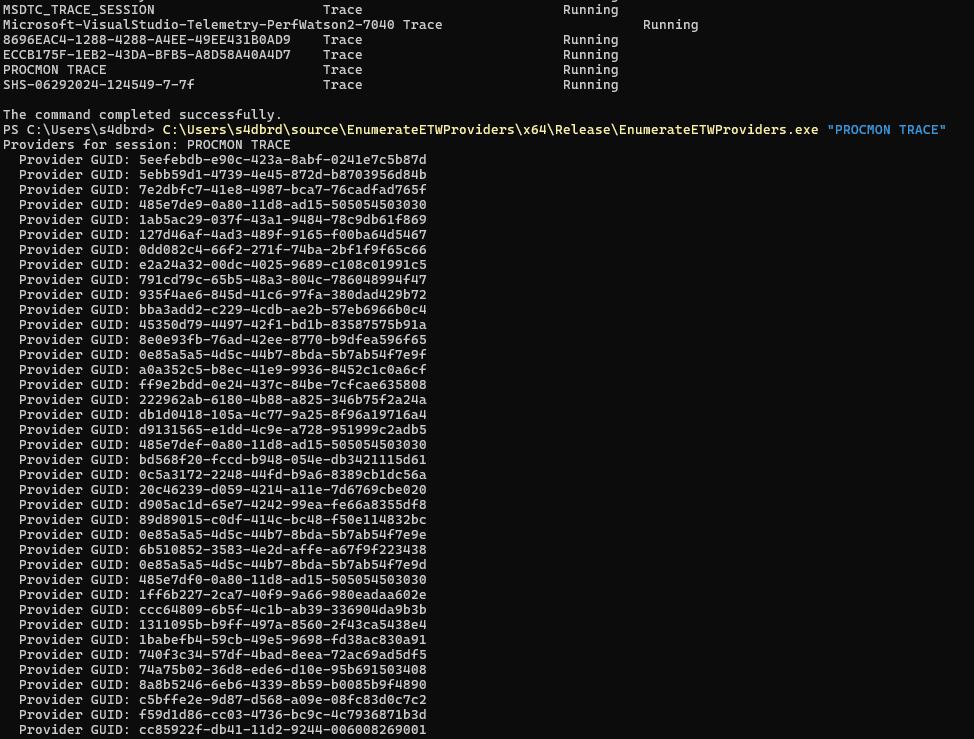Click session SHS-06292024-124549-7-7f
974x739 pixels.
click(x=99, y=84)
